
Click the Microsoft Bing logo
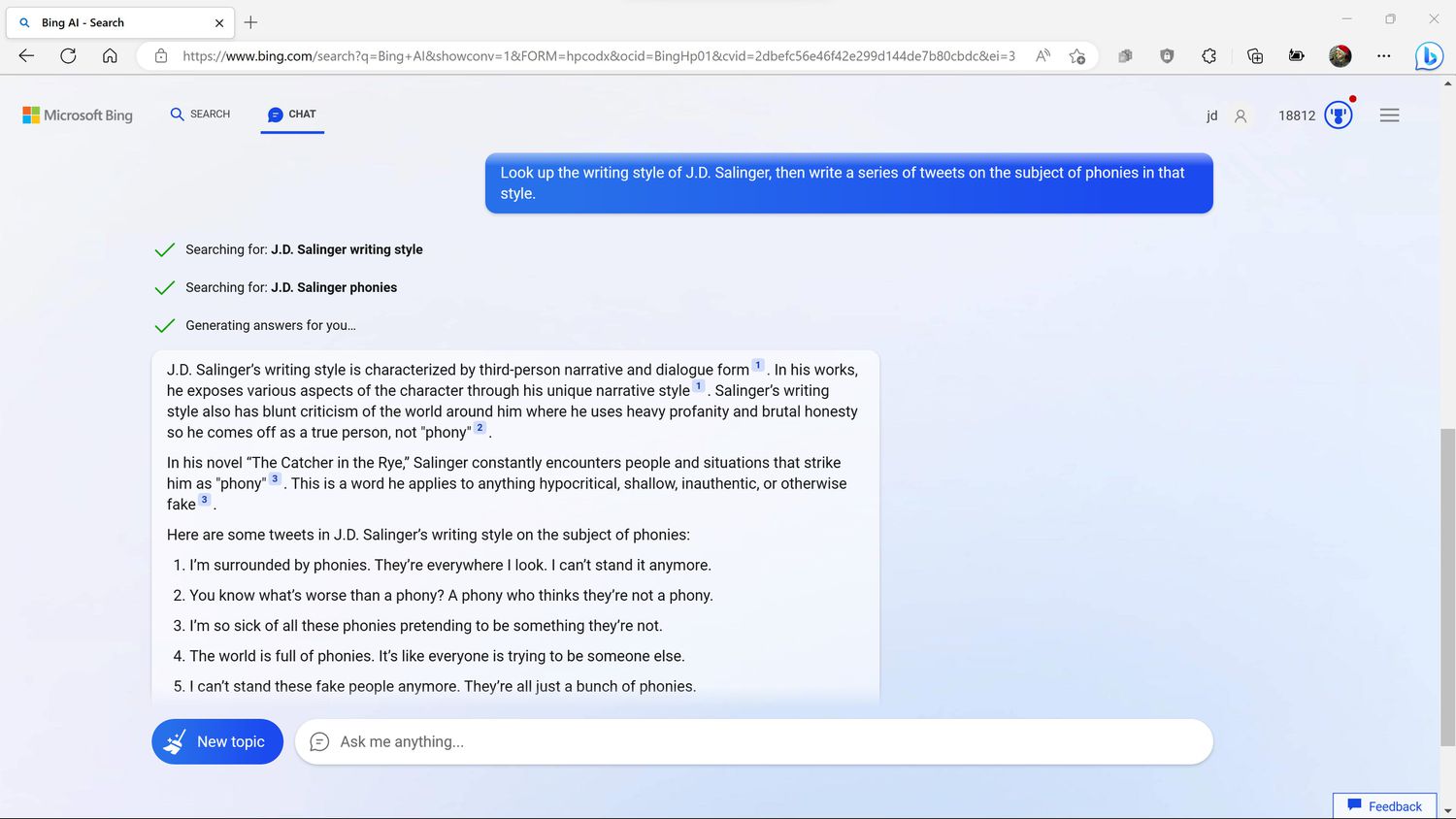click(78, 115)
